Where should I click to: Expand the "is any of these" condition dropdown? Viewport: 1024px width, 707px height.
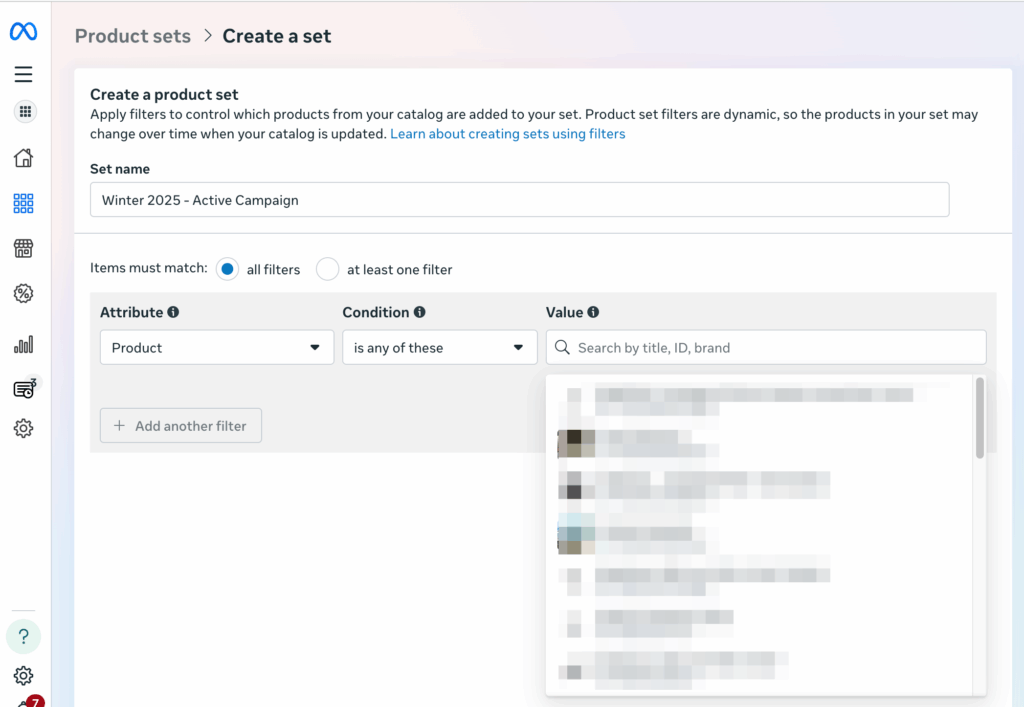[438, 348]
